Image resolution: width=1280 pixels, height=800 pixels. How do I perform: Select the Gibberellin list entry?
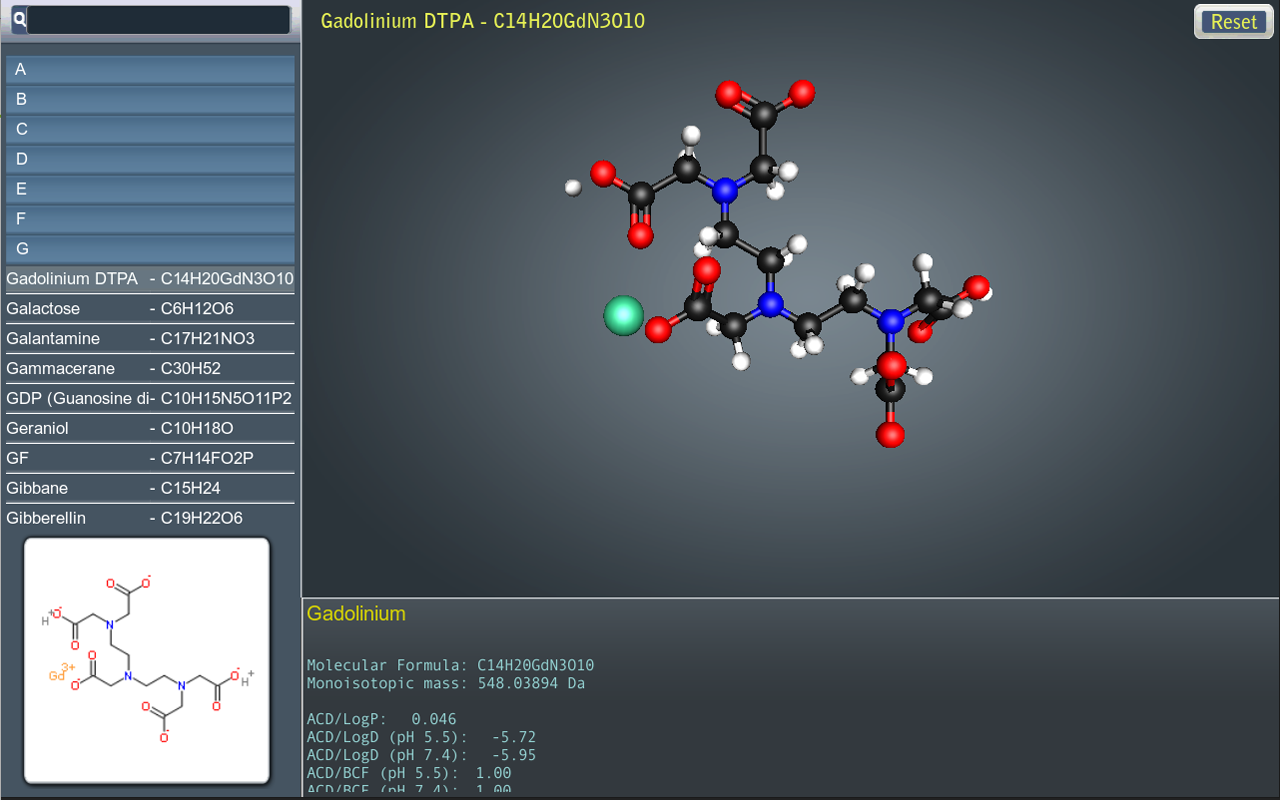coord(150,518)
